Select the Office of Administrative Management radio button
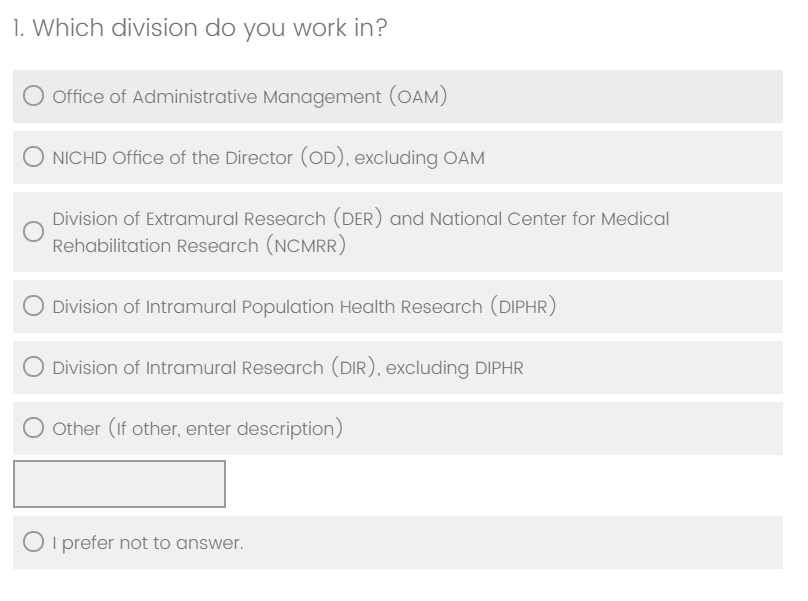 (34, 97)
